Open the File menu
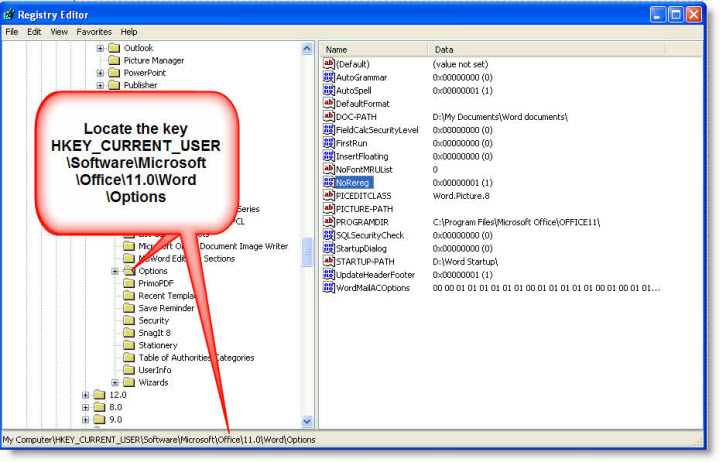This screenshot has height=462, width=720. 12,32
